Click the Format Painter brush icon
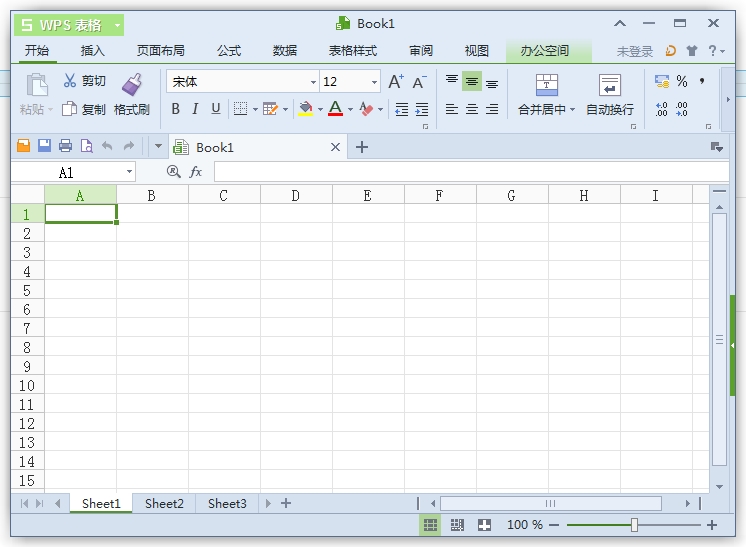Screen dimensions: 746x547 click(132, 84)
